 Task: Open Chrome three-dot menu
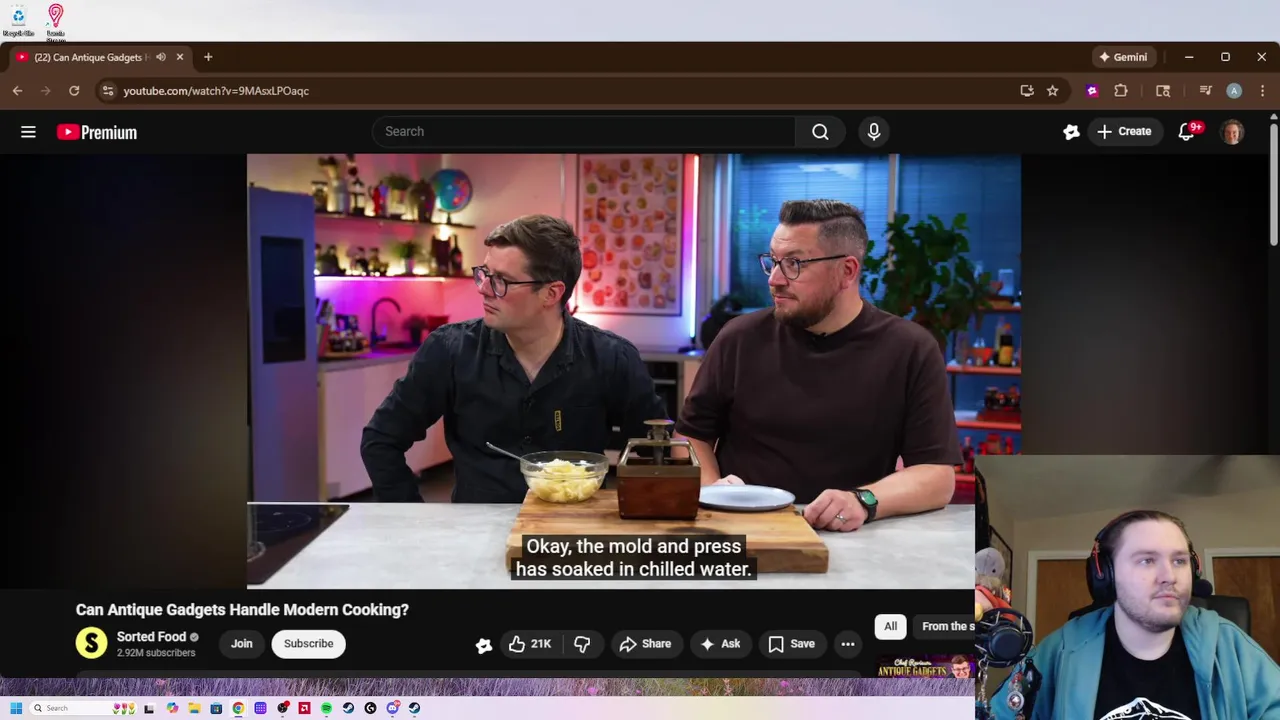coord(1262,91)
